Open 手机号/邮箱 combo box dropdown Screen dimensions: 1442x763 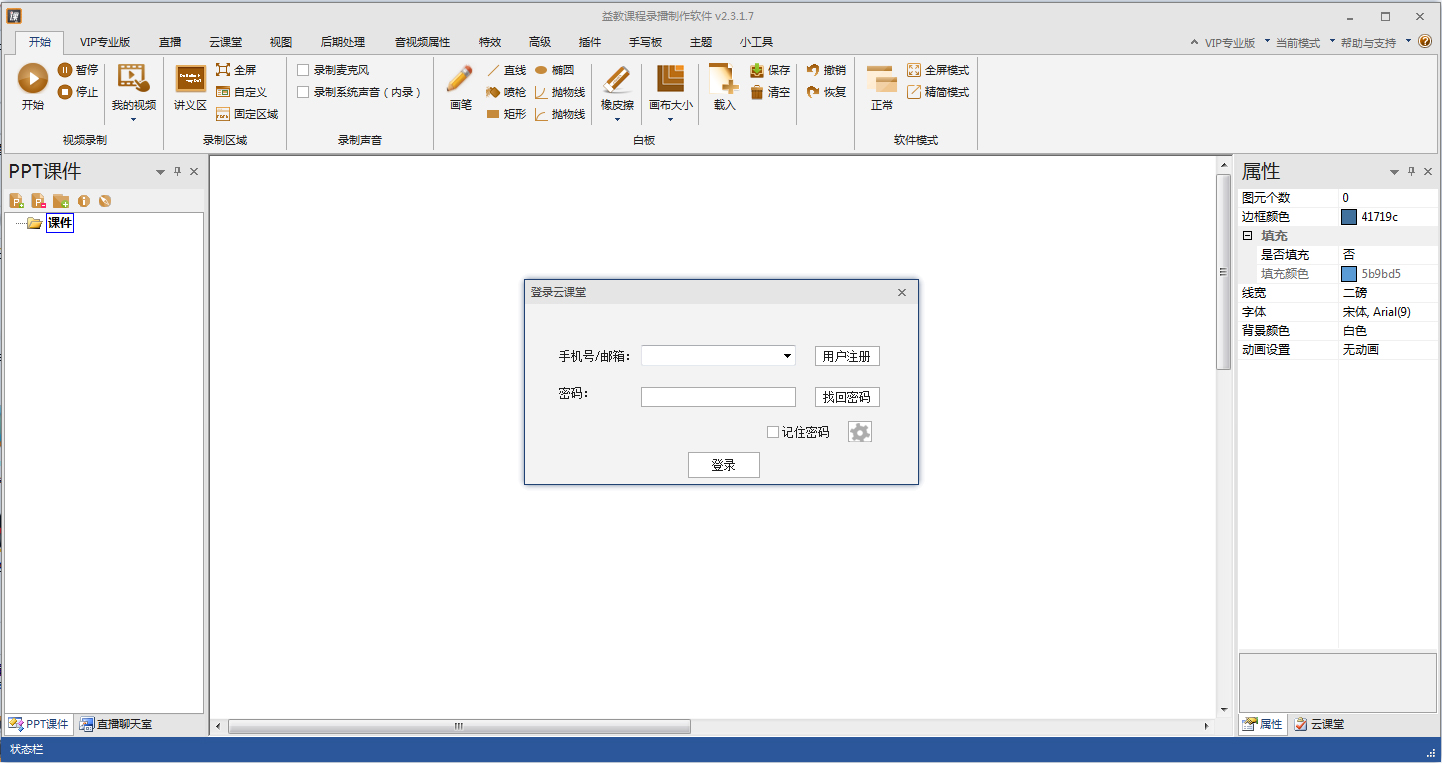(788, 356)
